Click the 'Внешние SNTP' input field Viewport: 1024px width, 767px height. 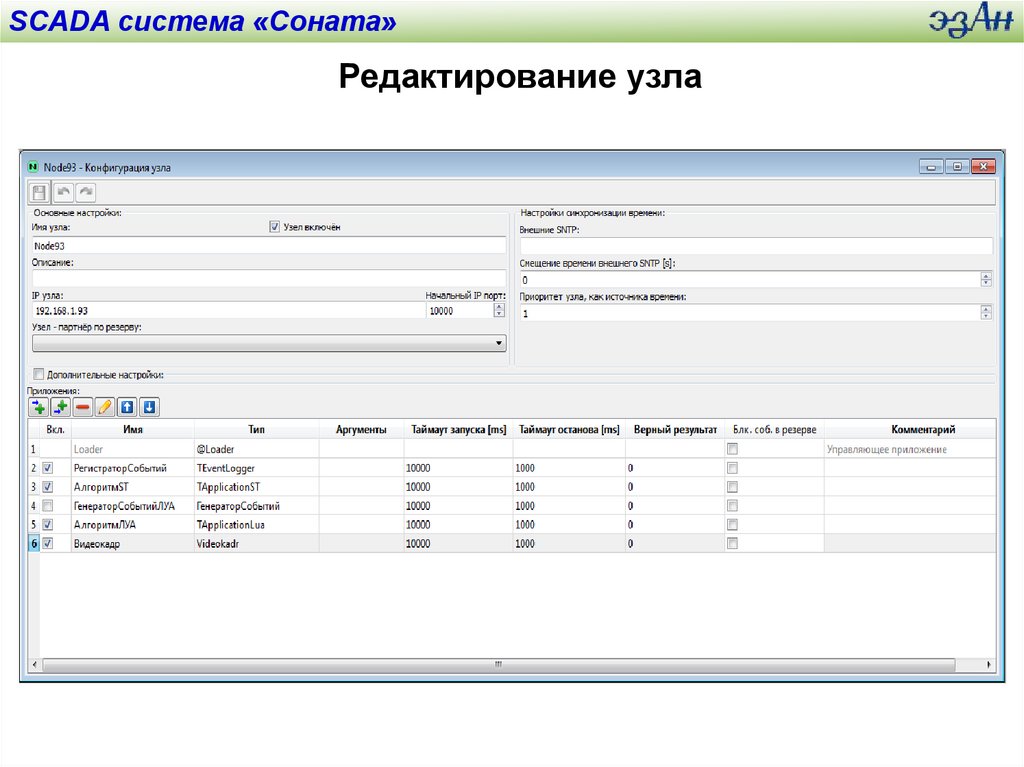(755, 246)
